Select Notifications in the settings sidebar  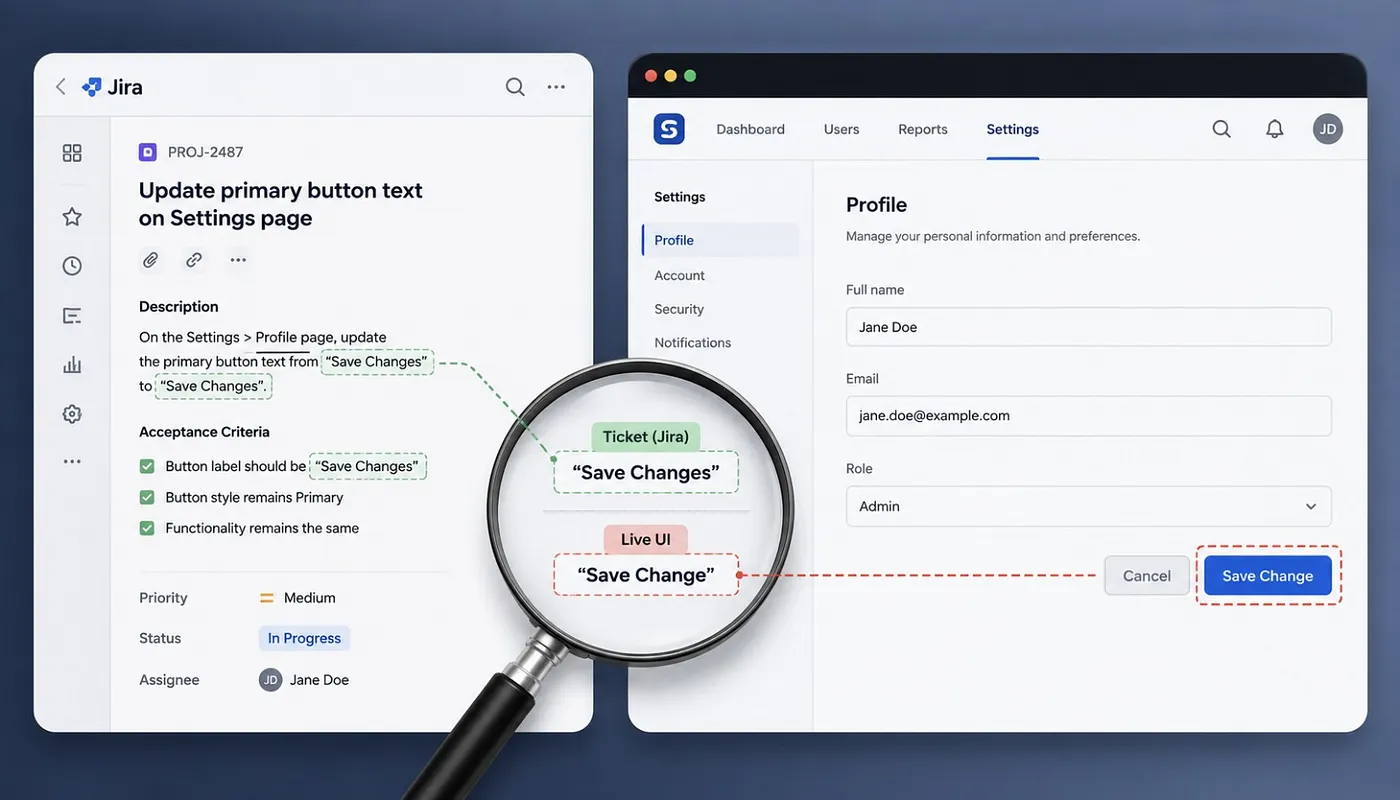tap(693, 342)
